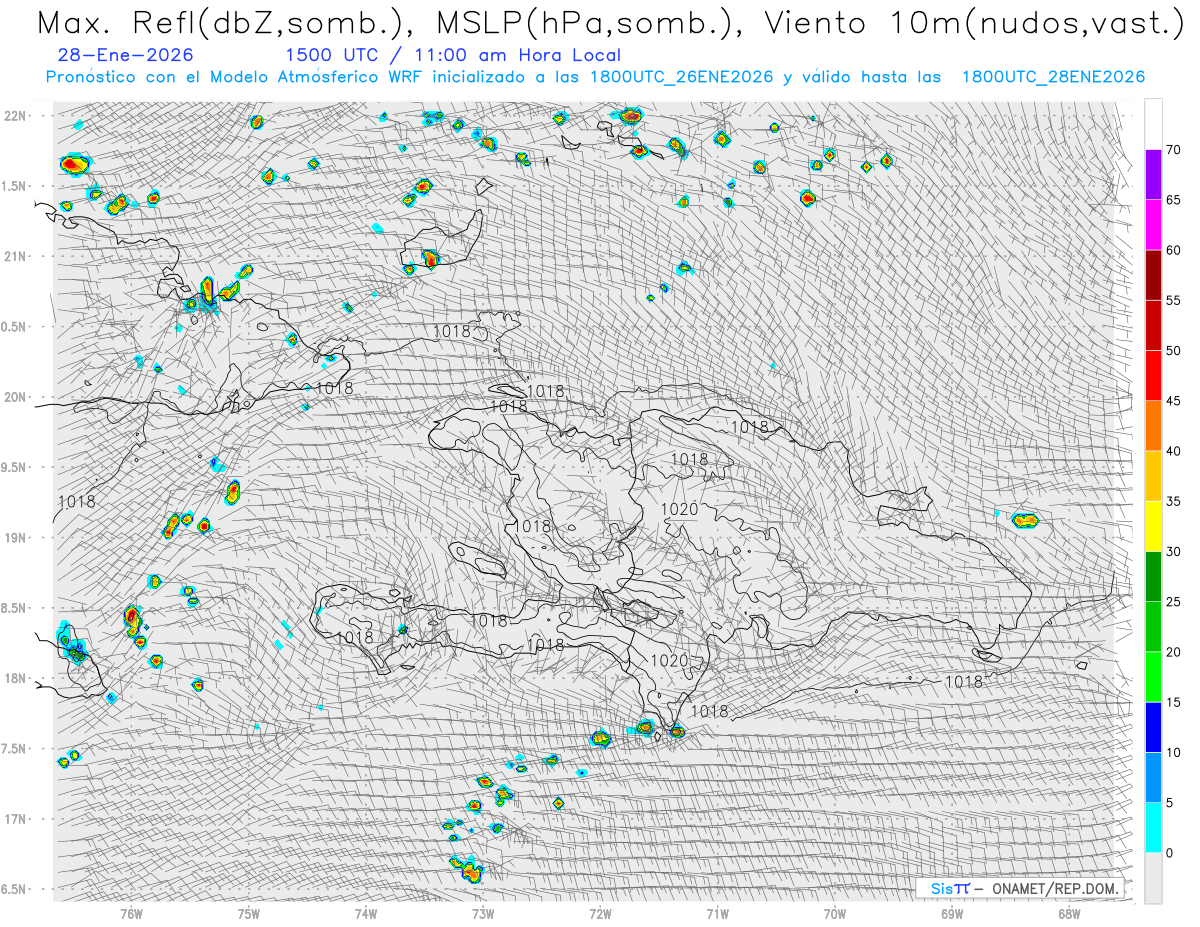Viewport: 1200px width, 927px height.
Task: Click the color scale label 15
Action: click(x=1173, y=702)
